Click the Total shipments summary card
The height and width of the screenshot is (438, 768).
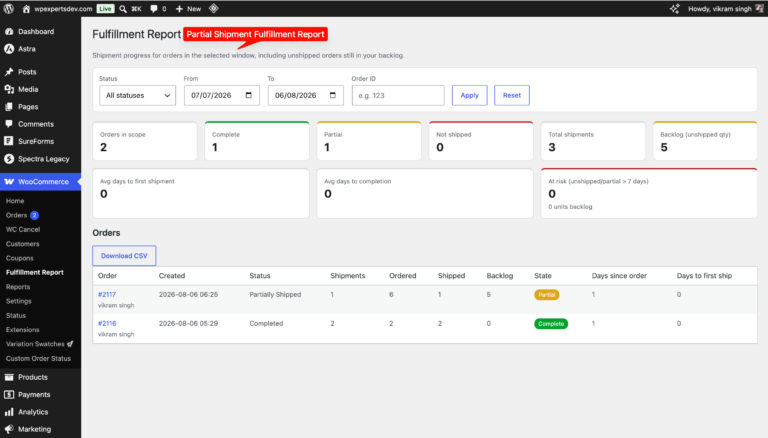point(593,141)
